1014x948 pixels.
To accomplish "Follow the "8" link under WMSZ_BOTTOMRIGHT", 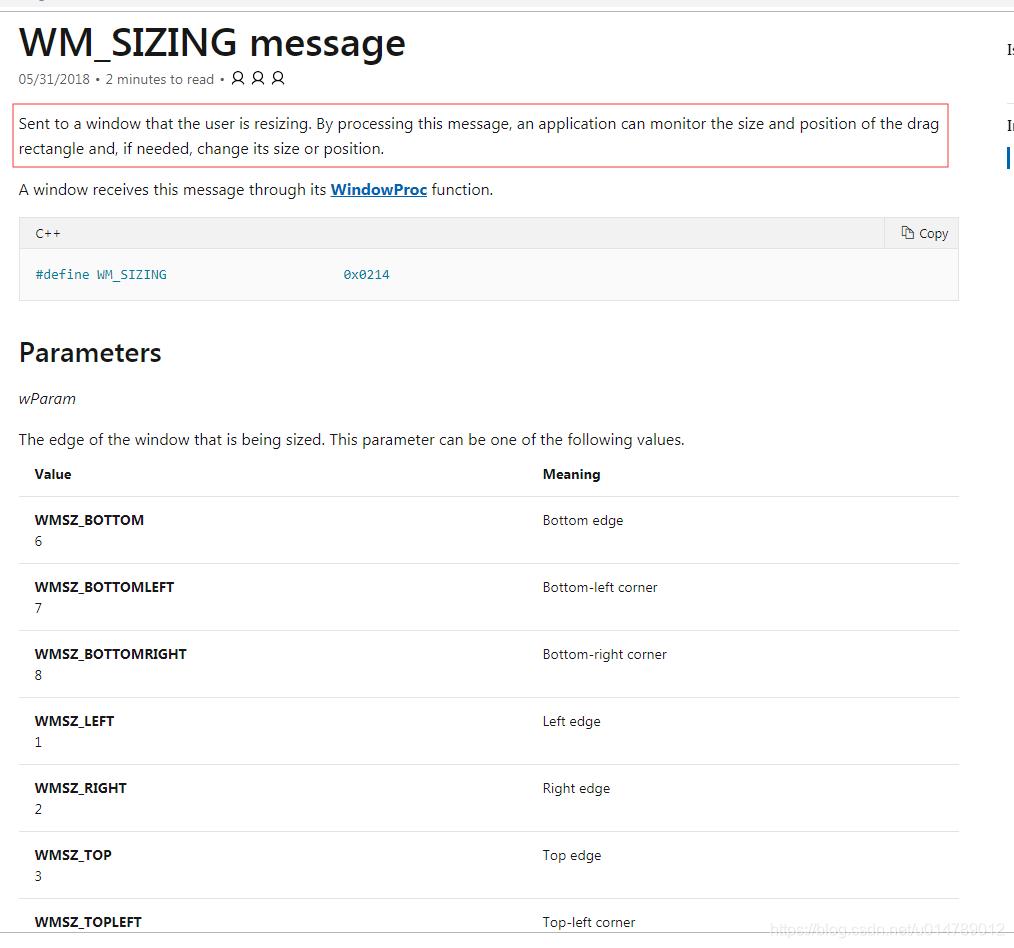I will [x=38, y=675].
